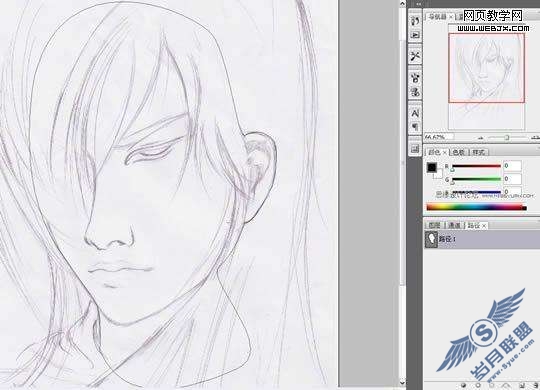The width and height of the screenshot is (540, 390).
Task: Click Create new path icon in Paths panel
Action: point(522,385)
